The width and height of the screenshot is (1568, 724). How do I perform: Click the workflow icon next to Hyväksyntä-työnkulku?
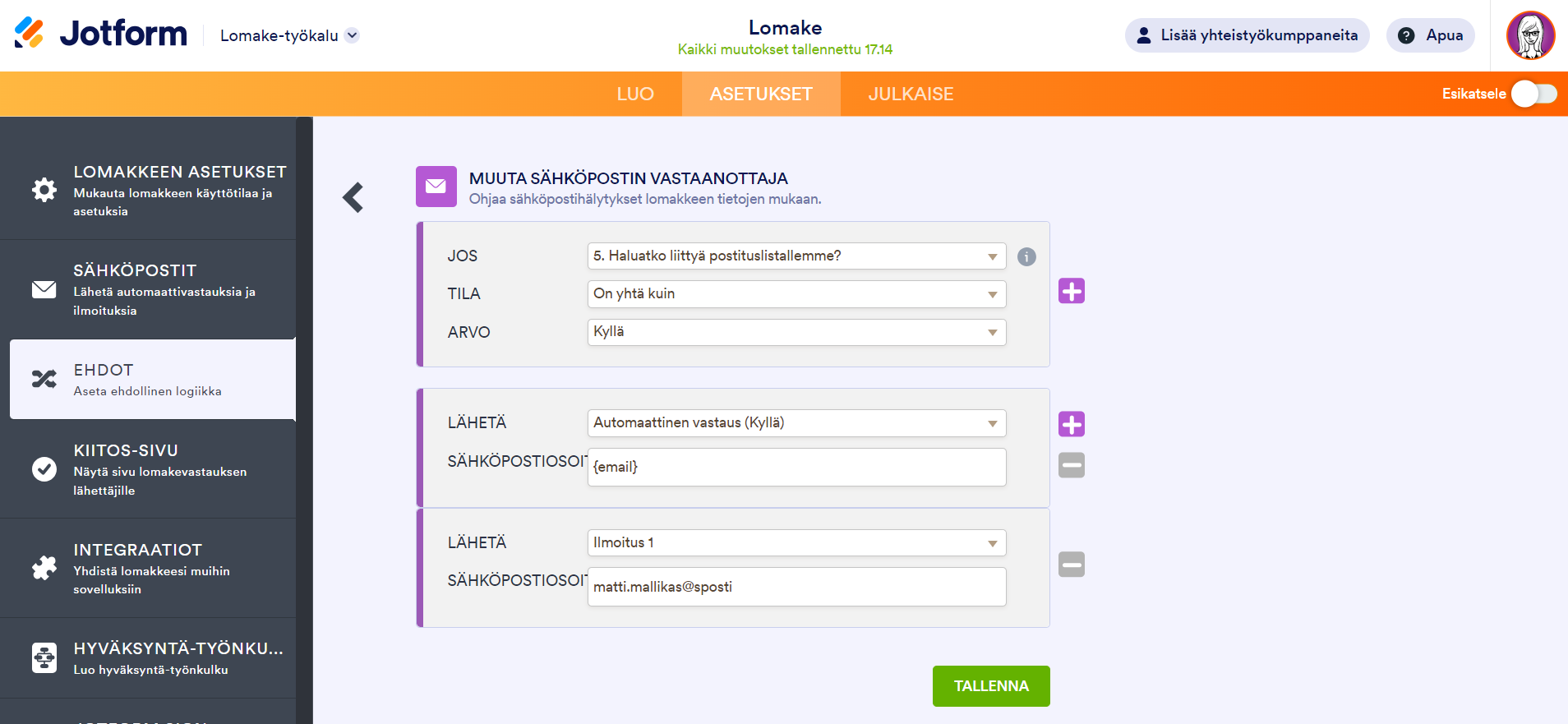pos(44,658)
